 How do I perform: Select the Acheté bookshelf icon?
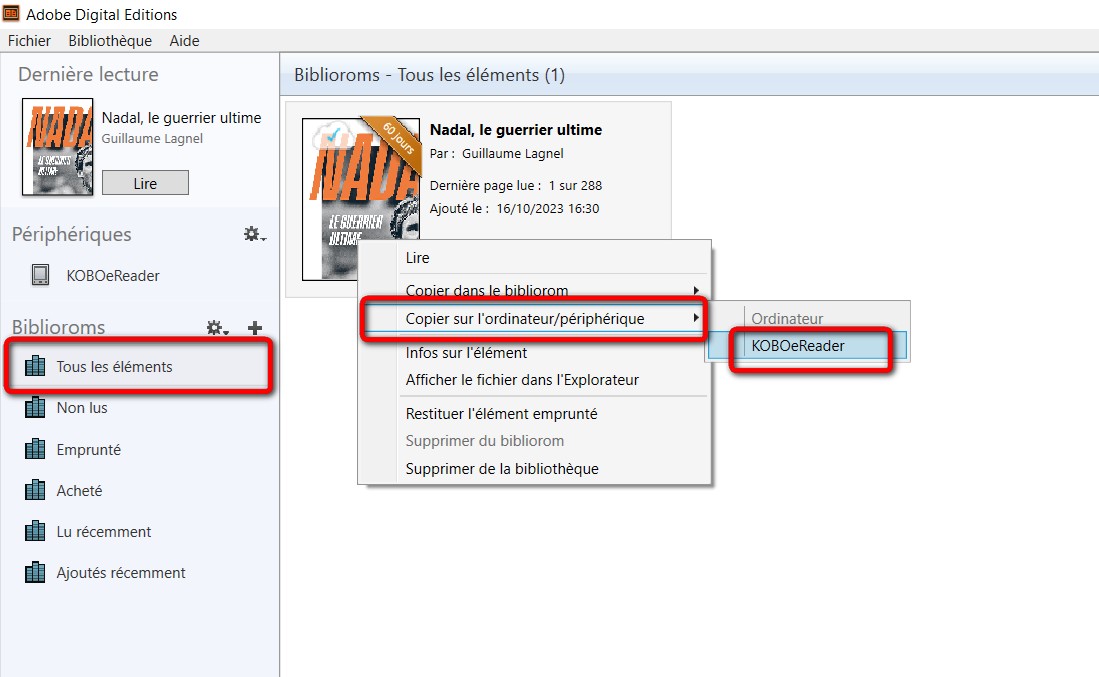point(36,491)
